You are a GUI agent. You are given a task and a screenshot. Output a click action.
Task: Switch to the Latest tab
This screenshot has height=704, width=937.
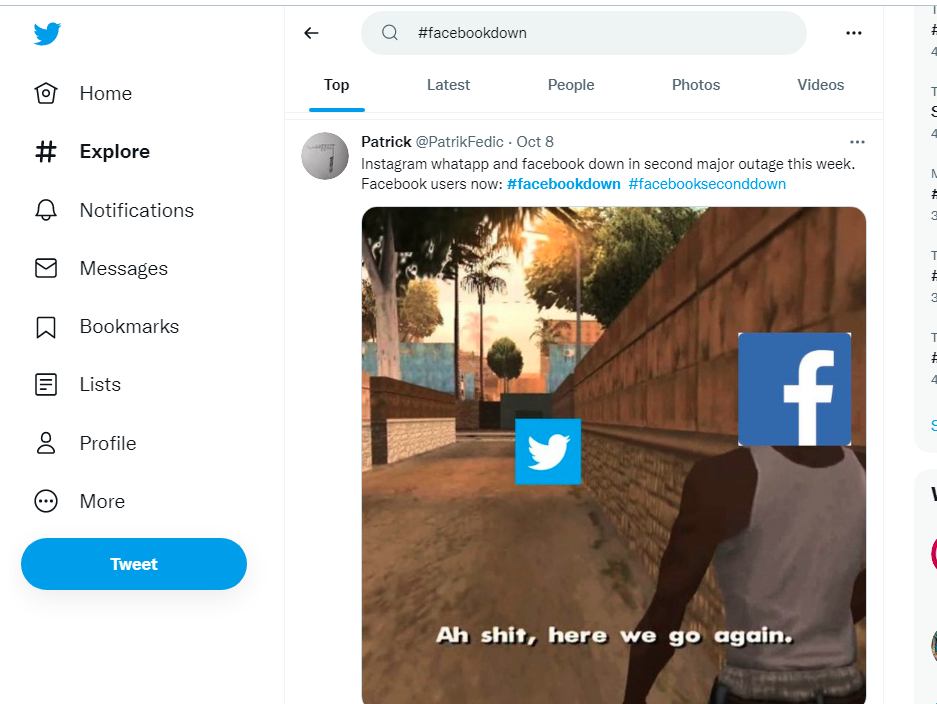point(448,85)
